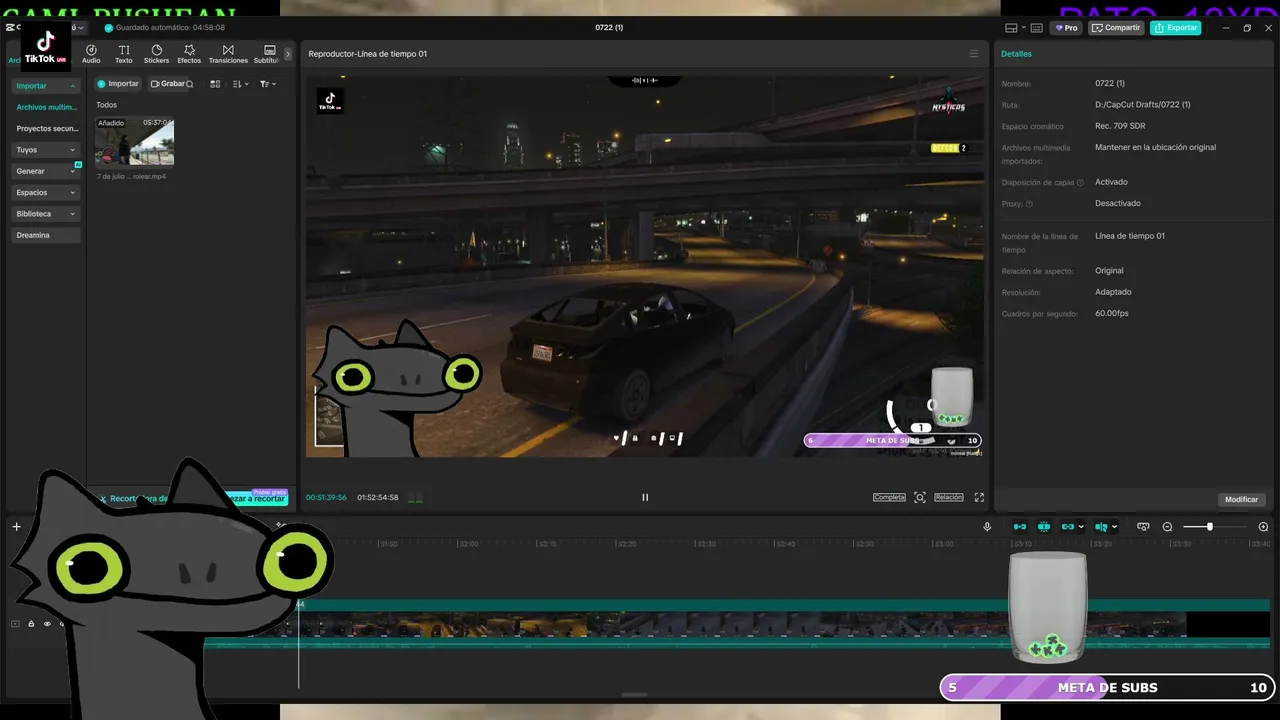The height and width of the screenshot is (720, 1280).
Task: Open the media filter dropdown
Action: click(x=268, y=84)
